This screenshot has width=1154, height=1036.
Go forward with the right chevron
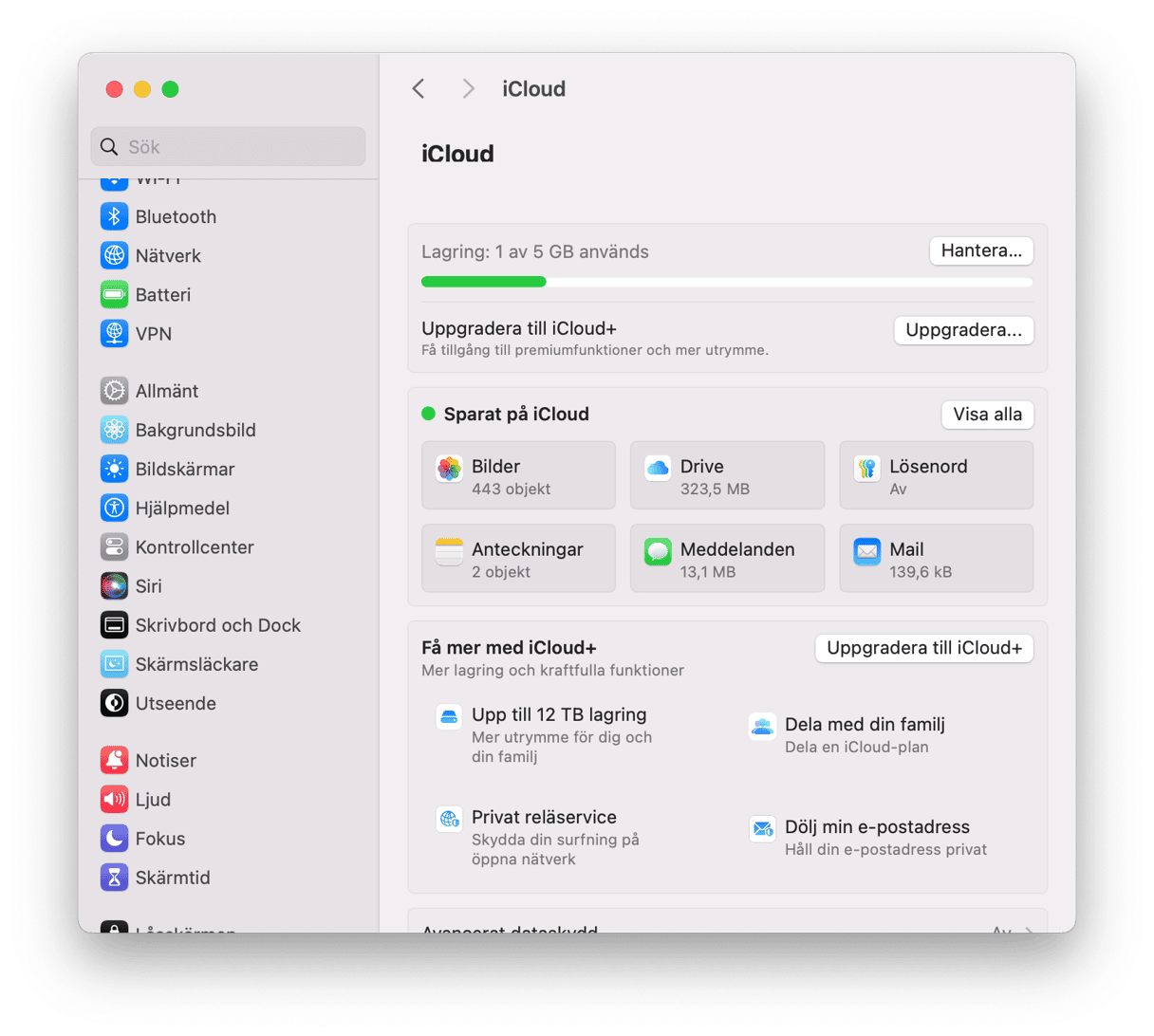click(468, 88)
